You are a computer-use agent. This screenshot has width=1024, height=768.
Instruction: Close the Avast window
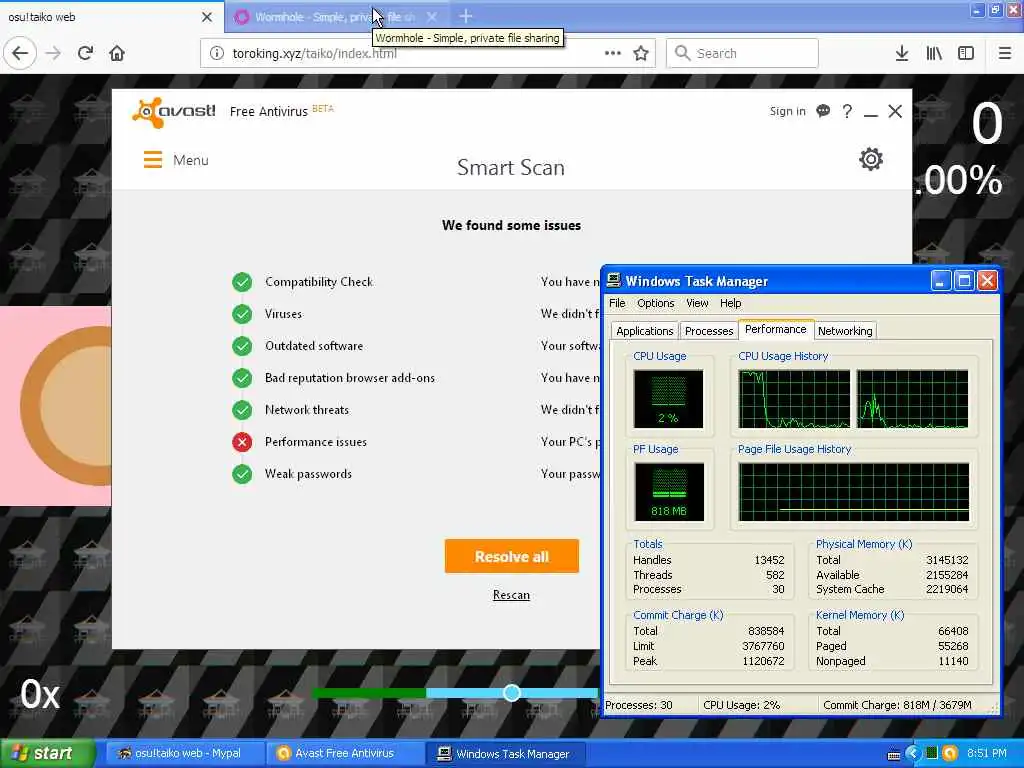(x=895, y=112)
